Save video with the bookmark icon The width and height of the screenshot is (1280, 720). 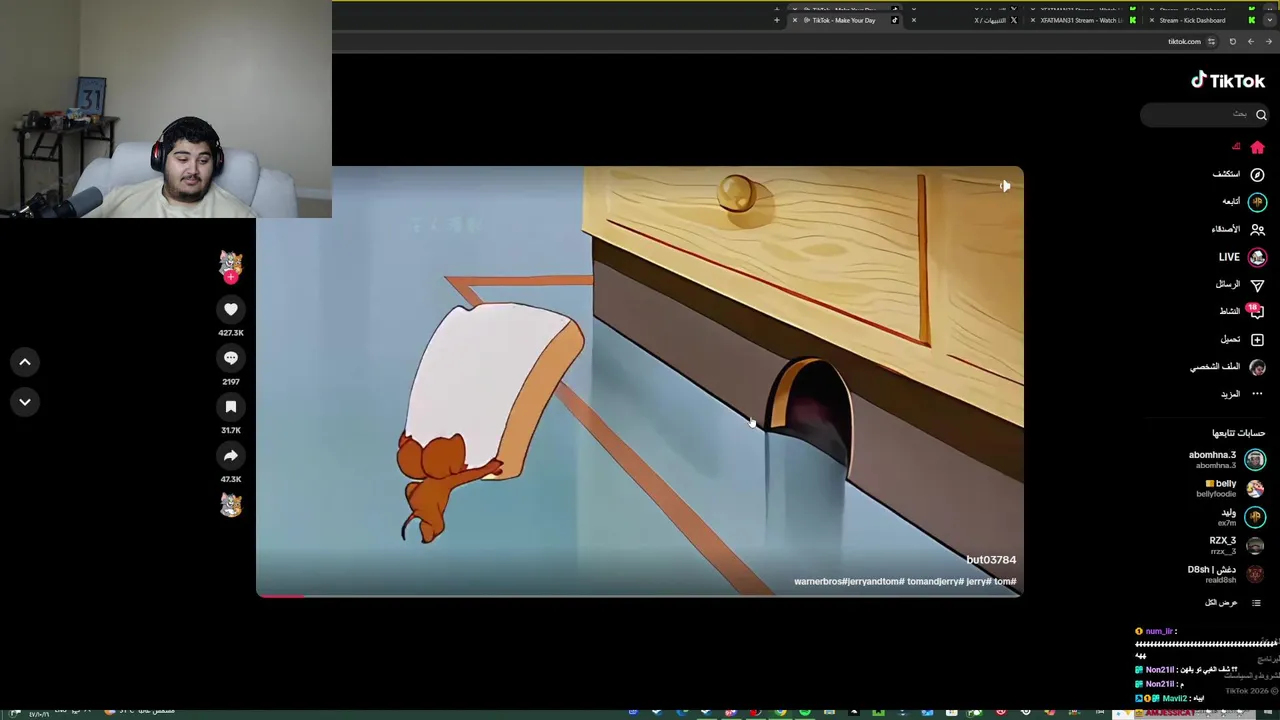click(231, 407)
